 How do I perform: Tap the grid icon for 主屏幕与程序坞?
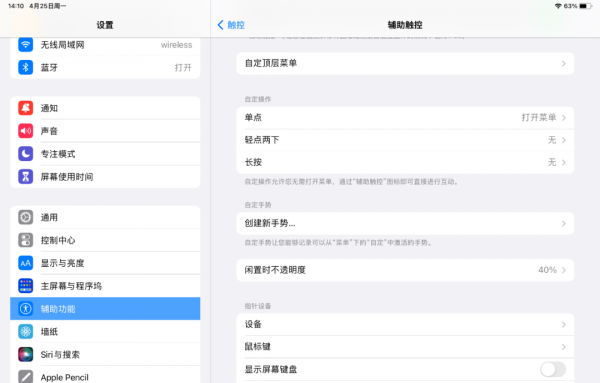click(x=26, y=286)
